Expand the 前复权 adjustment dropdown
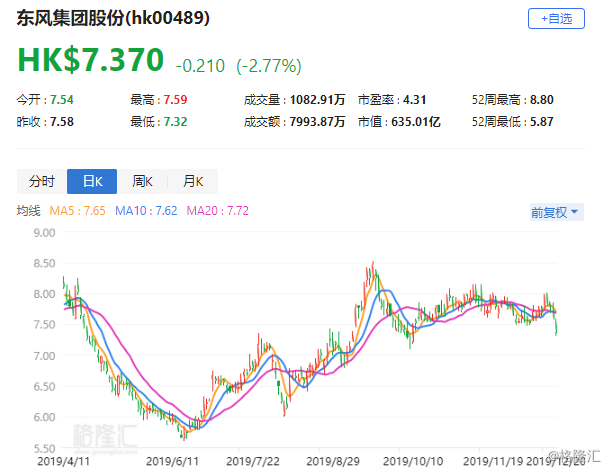This screenshot has width=608, height=470. tap(556, 212)
